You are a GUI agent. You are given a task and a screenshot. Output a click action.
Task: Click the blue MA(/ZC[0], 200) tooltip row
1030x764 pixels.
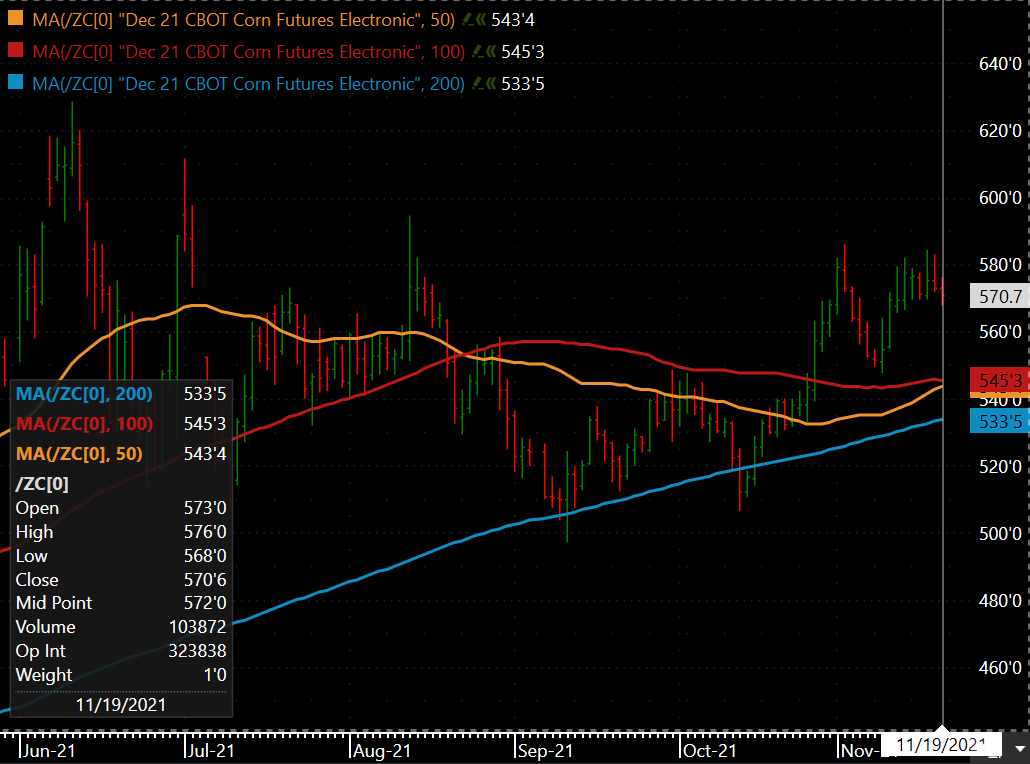(121, 393)
